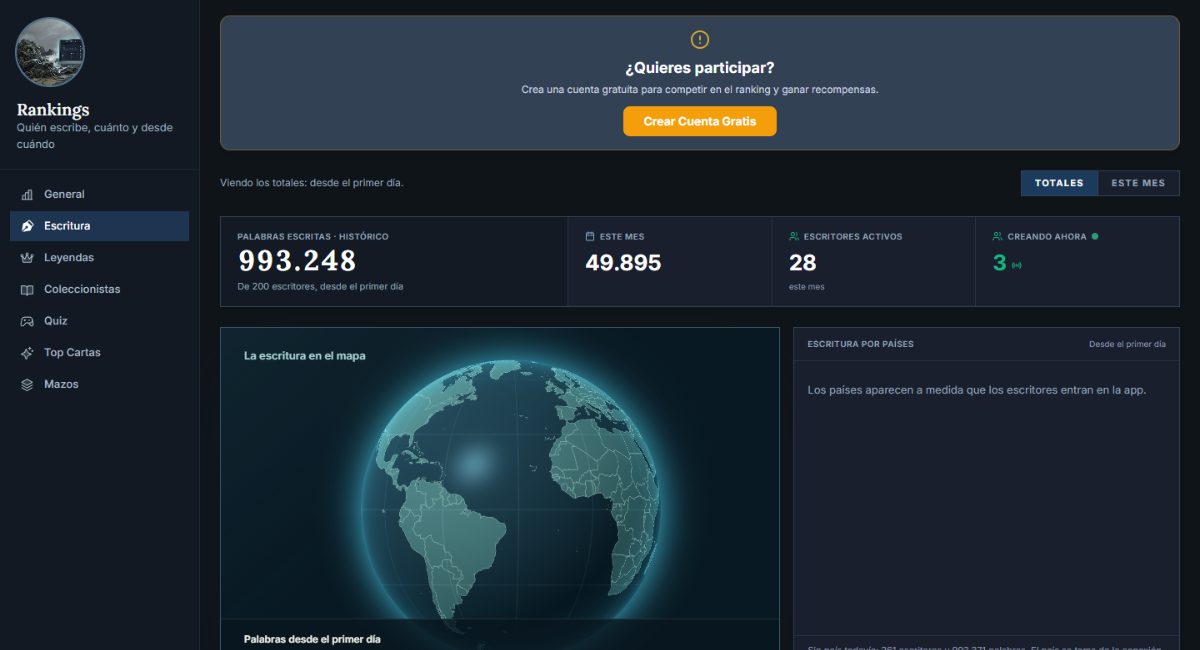
Task: Click the crown icon for Leyendas
Action: (x=27, y=258)
